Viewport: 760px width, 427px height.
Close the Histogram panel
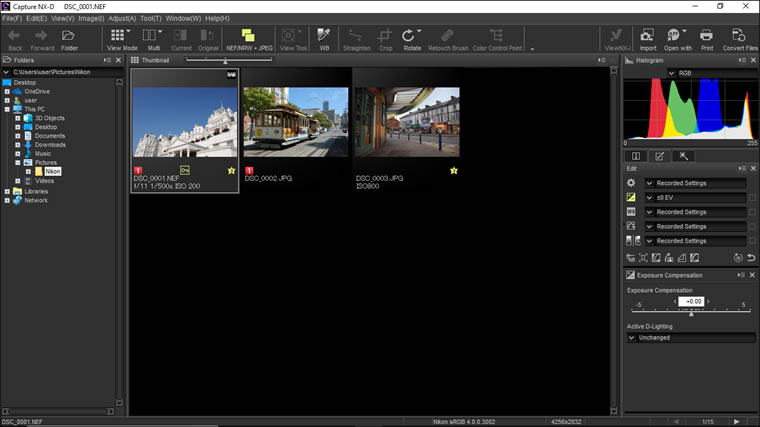[x=753, y=60]
